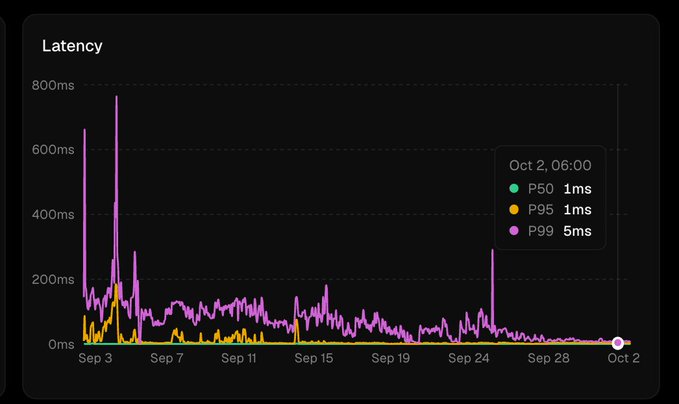The height and width of the screenshot is (404, 679).
Task: Click the P50 1ms value in tooltip
Action: point(577,189)
